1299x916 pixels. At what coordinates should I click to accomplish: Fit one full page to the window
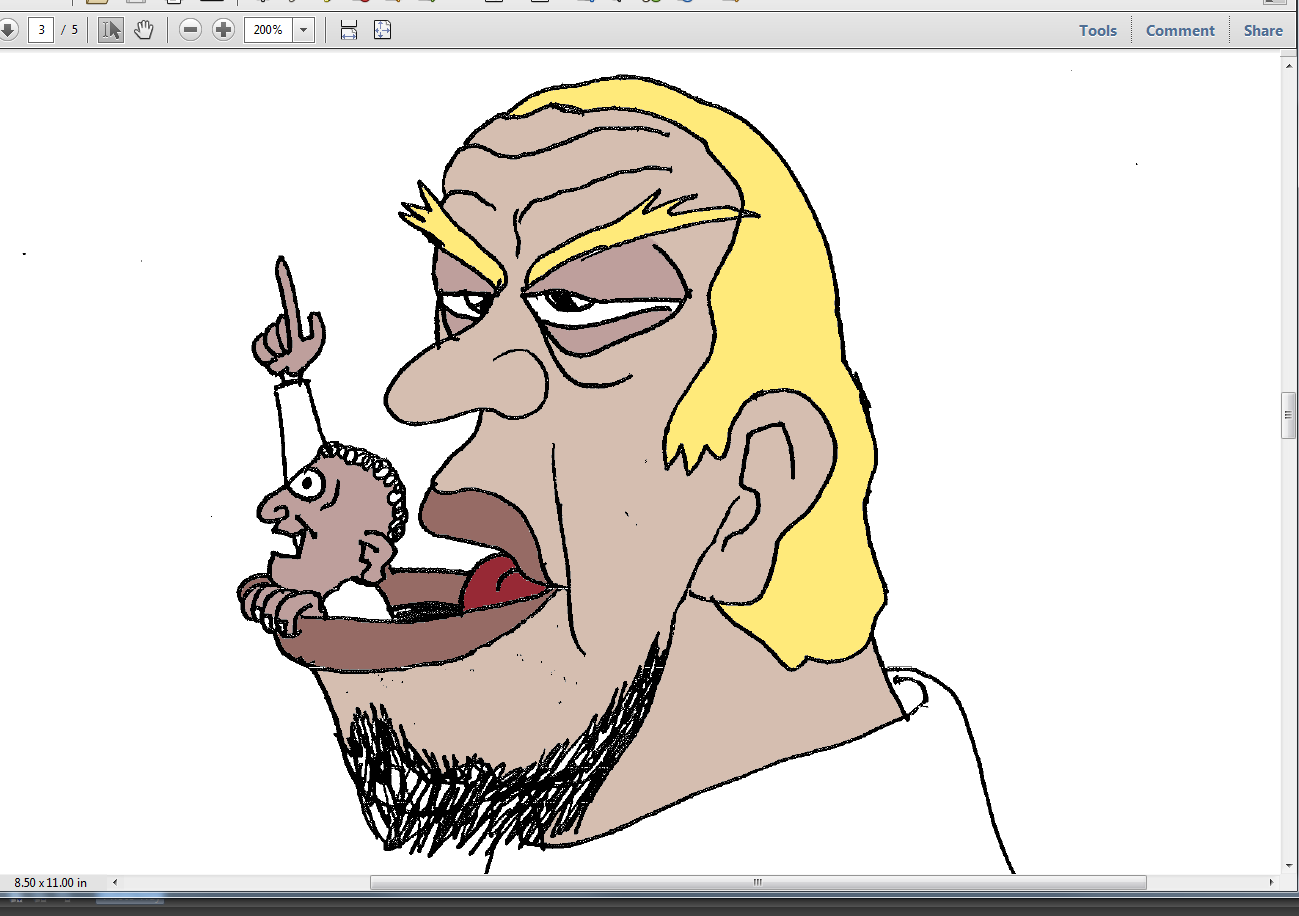382,30
